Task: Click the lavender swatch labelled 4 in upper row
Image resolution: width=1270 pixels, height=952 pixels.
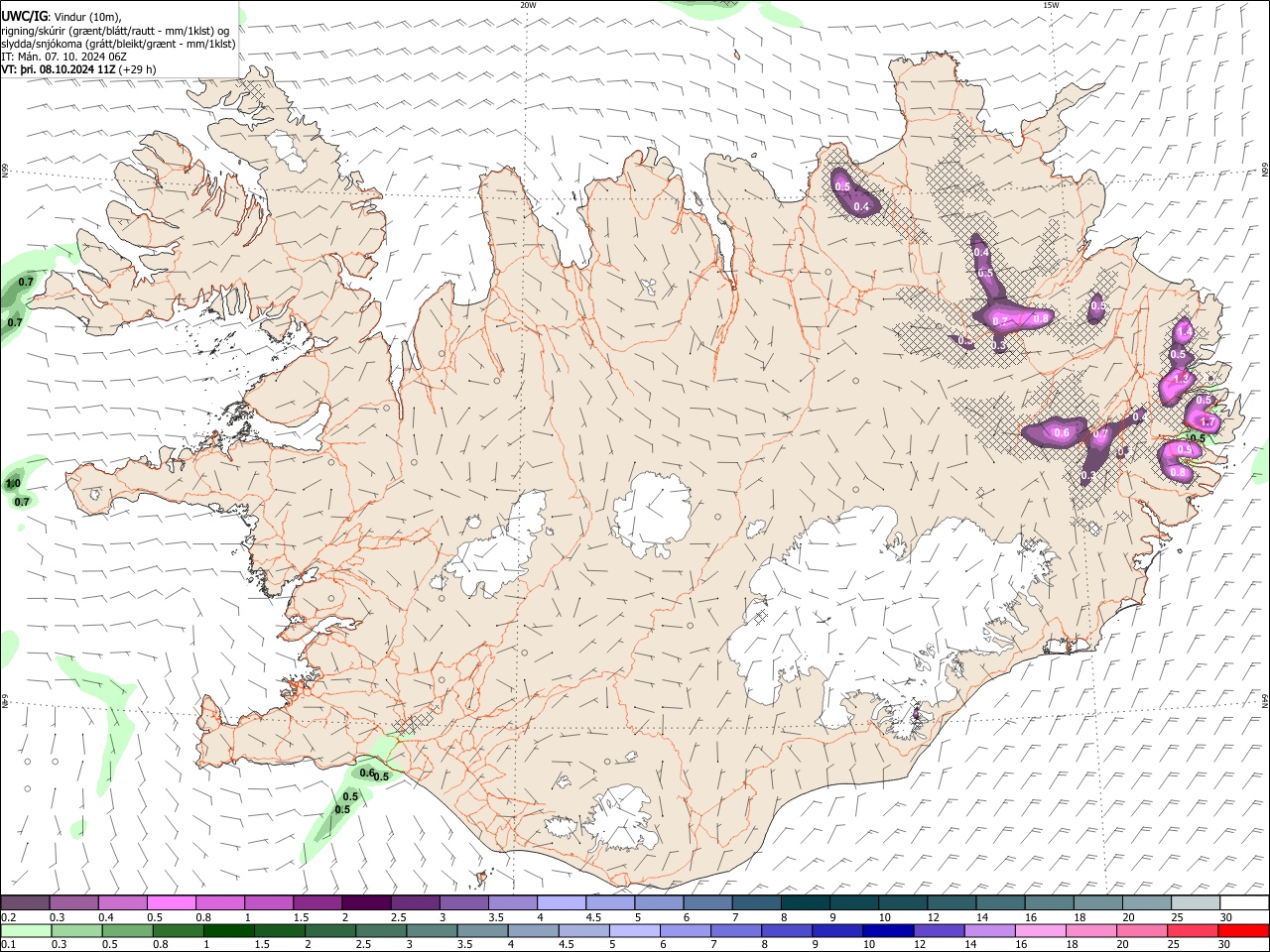Action: (561, 902)
